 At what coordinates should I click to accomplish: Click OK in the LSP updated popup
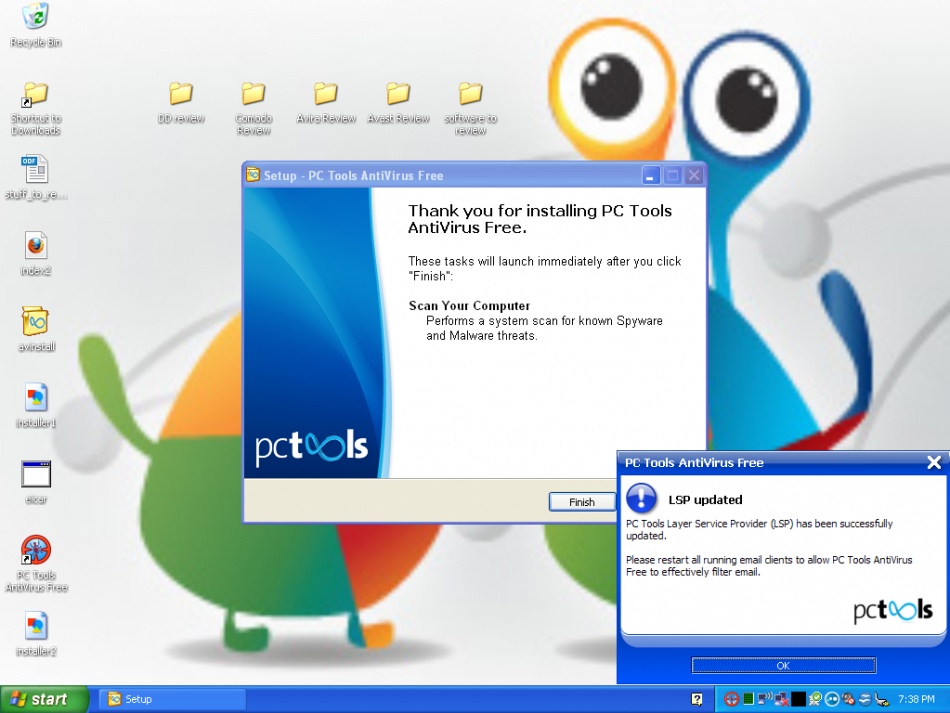point(783,665)
